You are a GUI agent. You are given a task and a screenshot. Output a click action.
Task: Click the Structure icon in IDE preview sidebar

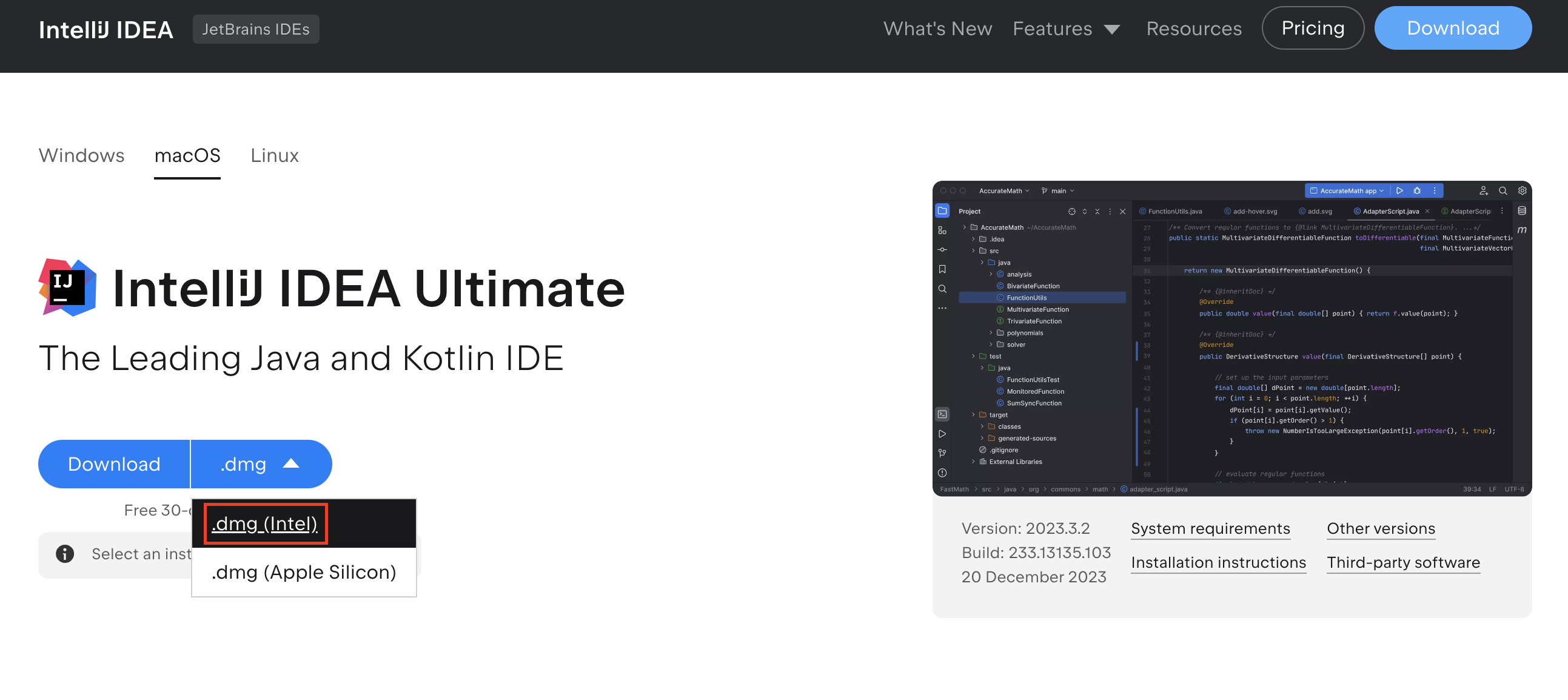pyautogui.click(x=942, y=230)
